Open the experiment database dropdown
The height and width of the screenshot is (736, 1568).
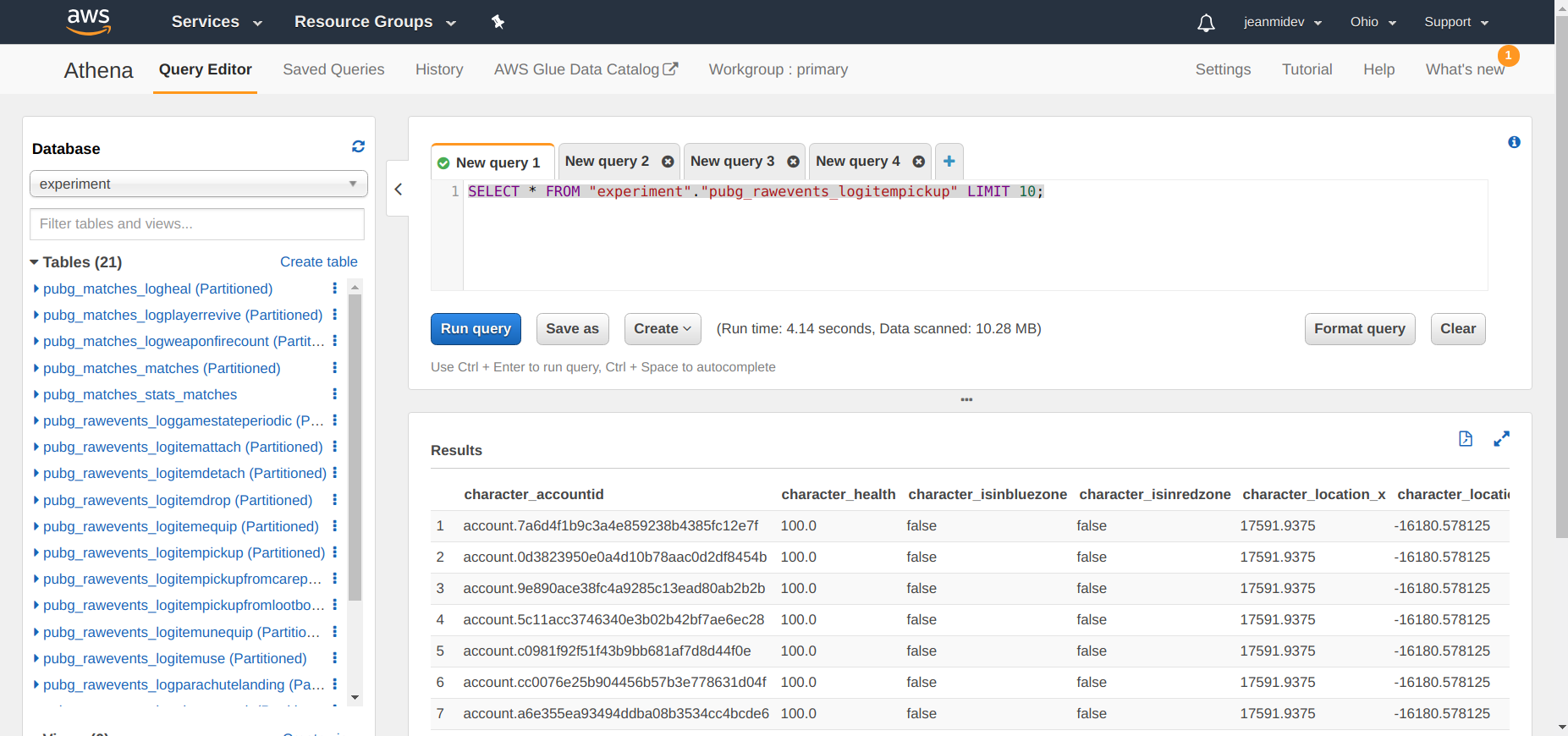tap(198, 184)
